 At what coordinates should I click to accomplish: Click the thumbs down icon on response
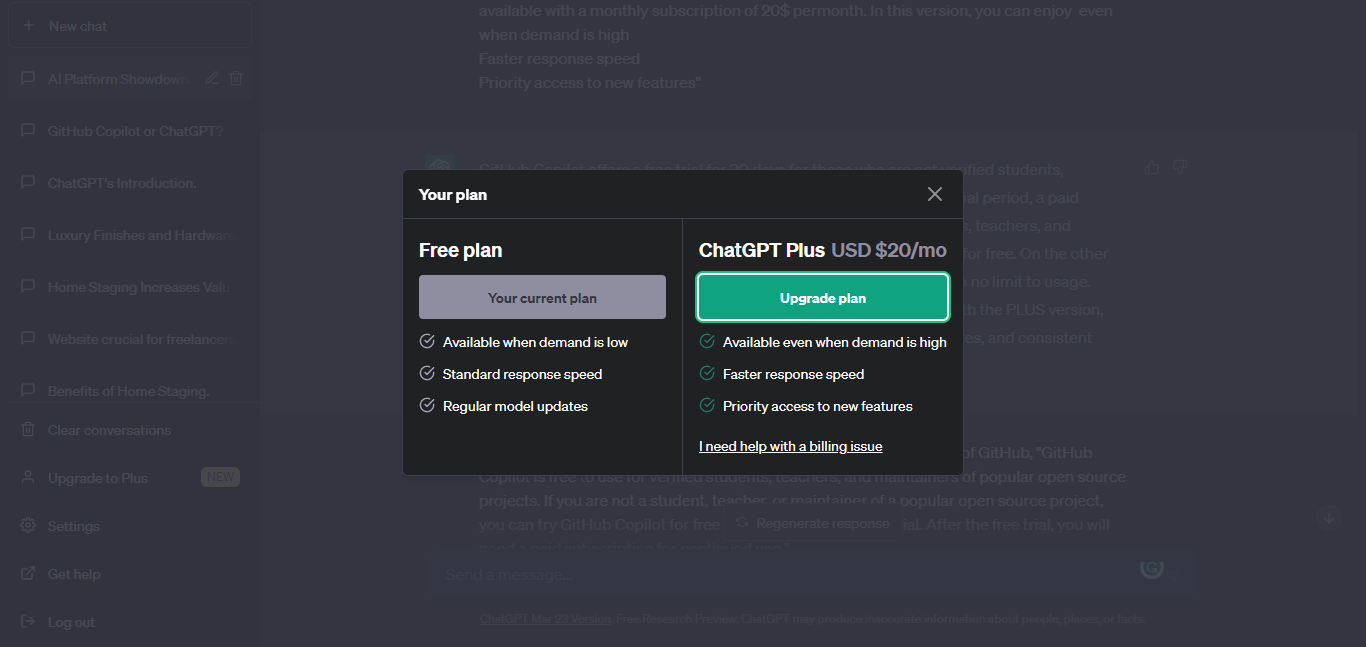[1179, 168]
